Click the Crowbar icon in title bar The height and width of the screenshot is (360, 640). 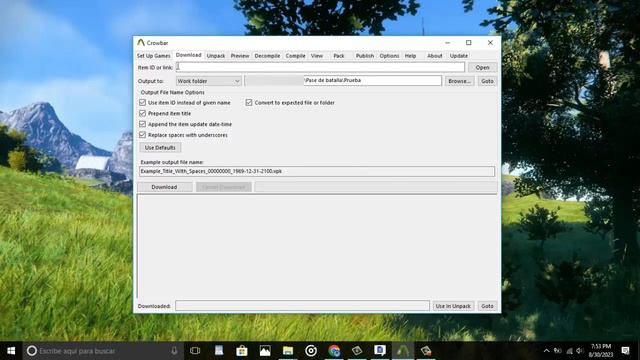click(x=141, y=42)
